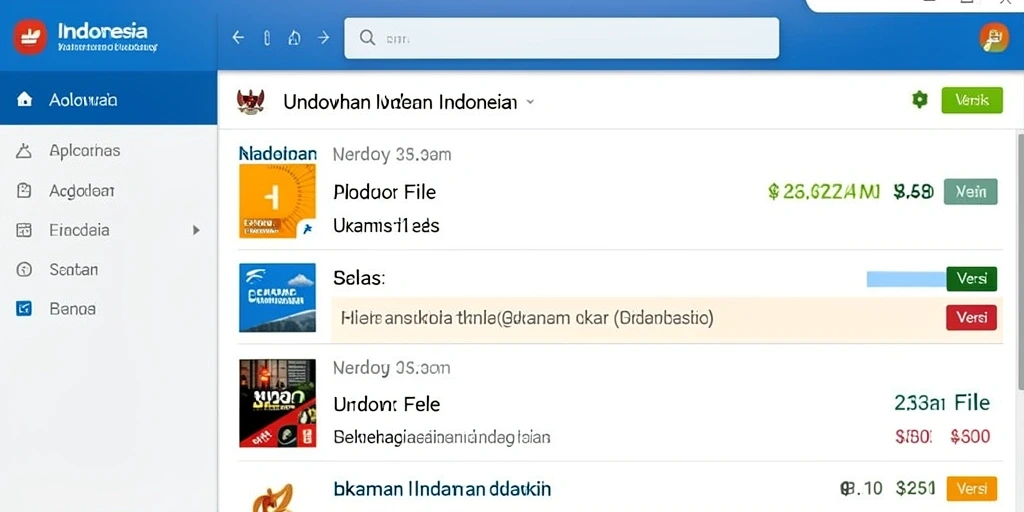The height and width of the screenshot is (512, 1024).
Task: Open the bkaman Indanan ddatkin link
Action: (441, 488)
